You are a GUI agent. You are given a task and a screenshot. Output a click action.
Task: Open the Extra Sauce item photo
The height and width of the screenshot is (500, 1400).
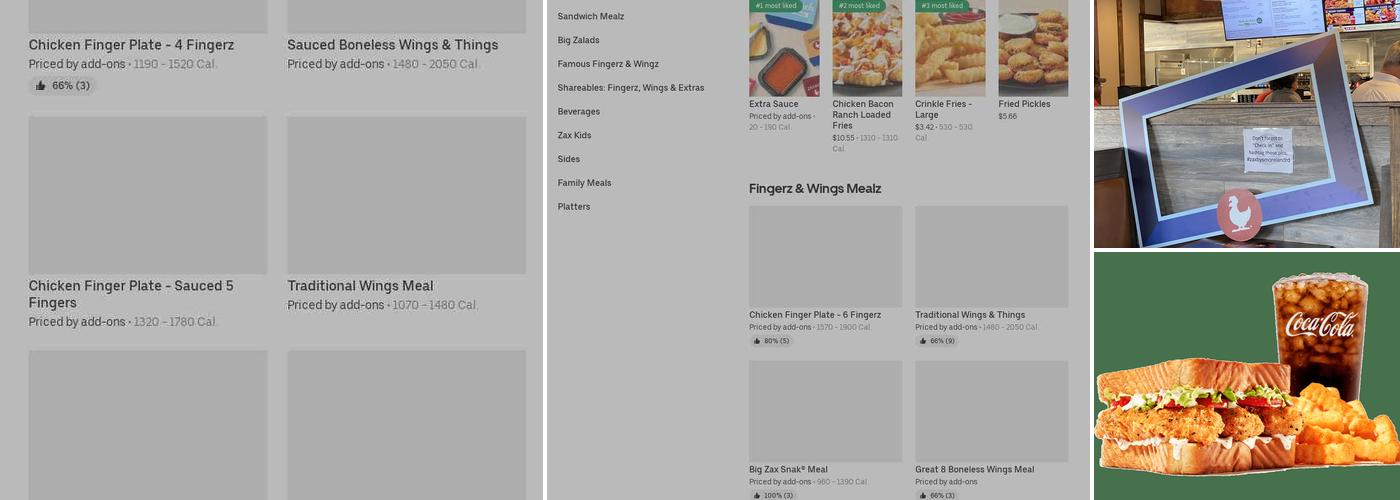[784, 48]
